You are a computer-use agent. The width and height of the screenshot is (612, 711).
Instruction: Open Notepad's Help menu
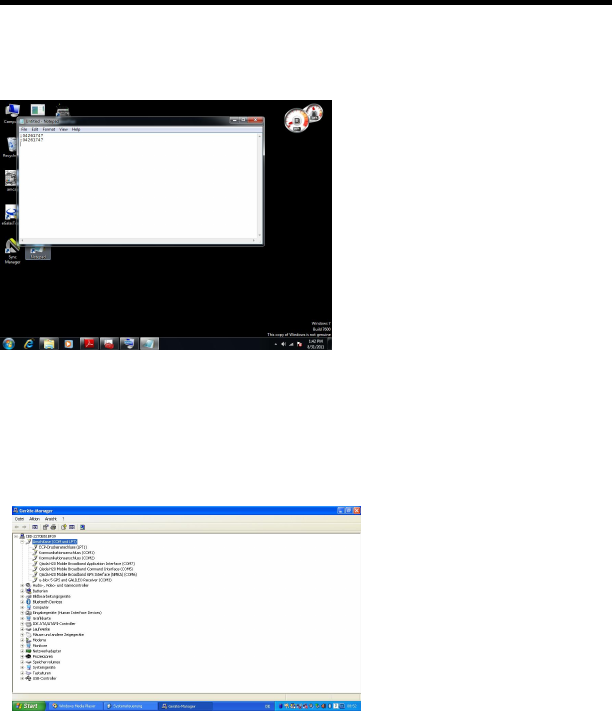[x=76, y=129]
